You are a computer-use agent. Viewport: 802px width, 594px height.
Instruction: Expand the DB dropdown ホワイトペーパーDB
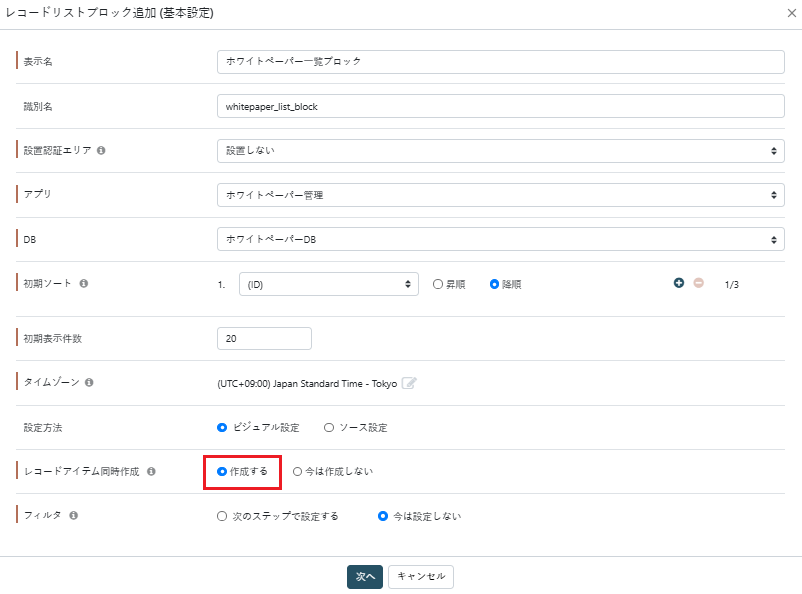[x=501, y=239]
